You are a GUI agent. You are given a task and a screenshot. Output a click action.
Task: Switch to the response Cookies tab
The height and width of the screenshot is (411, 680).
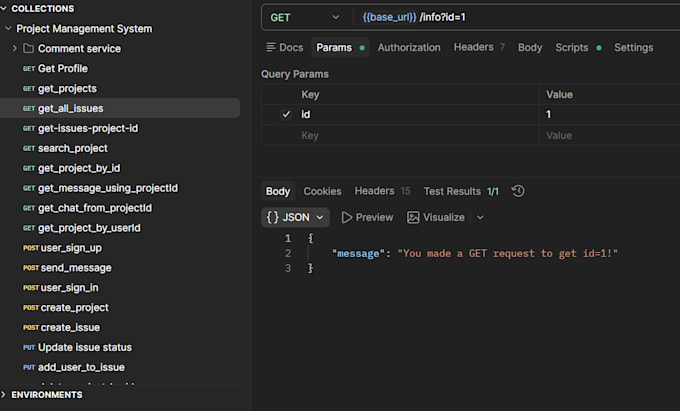pyautogui.click(x=322, y=191)
